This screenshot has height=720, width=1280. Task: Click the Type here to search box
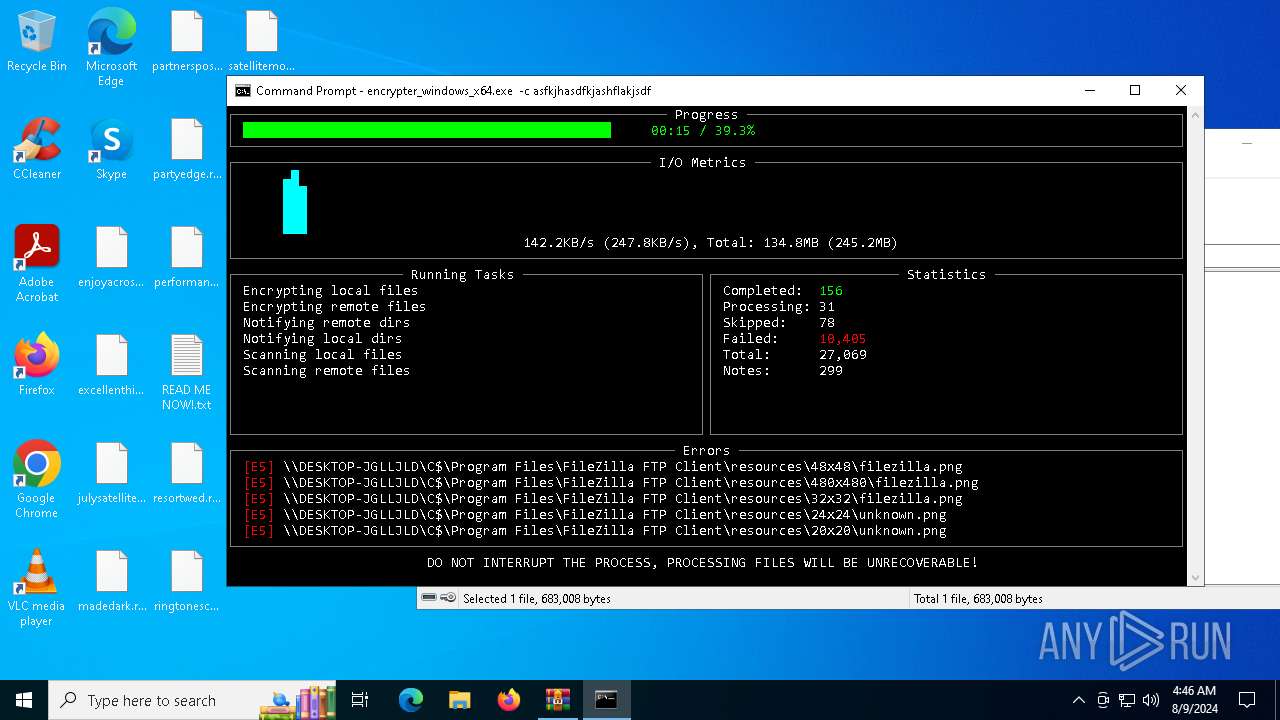tap(190, 700)
